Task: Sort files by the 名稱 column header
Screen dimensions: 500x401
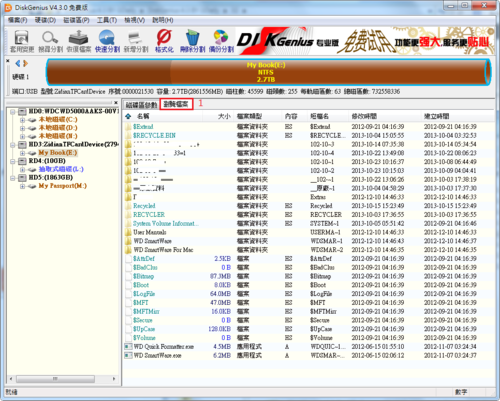Action: 143,116
